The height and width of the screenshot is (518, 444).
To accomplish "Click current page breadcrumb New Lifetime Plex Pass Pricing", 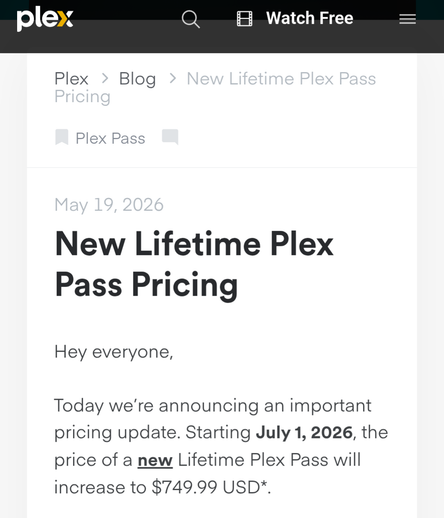I will (215, 88).
